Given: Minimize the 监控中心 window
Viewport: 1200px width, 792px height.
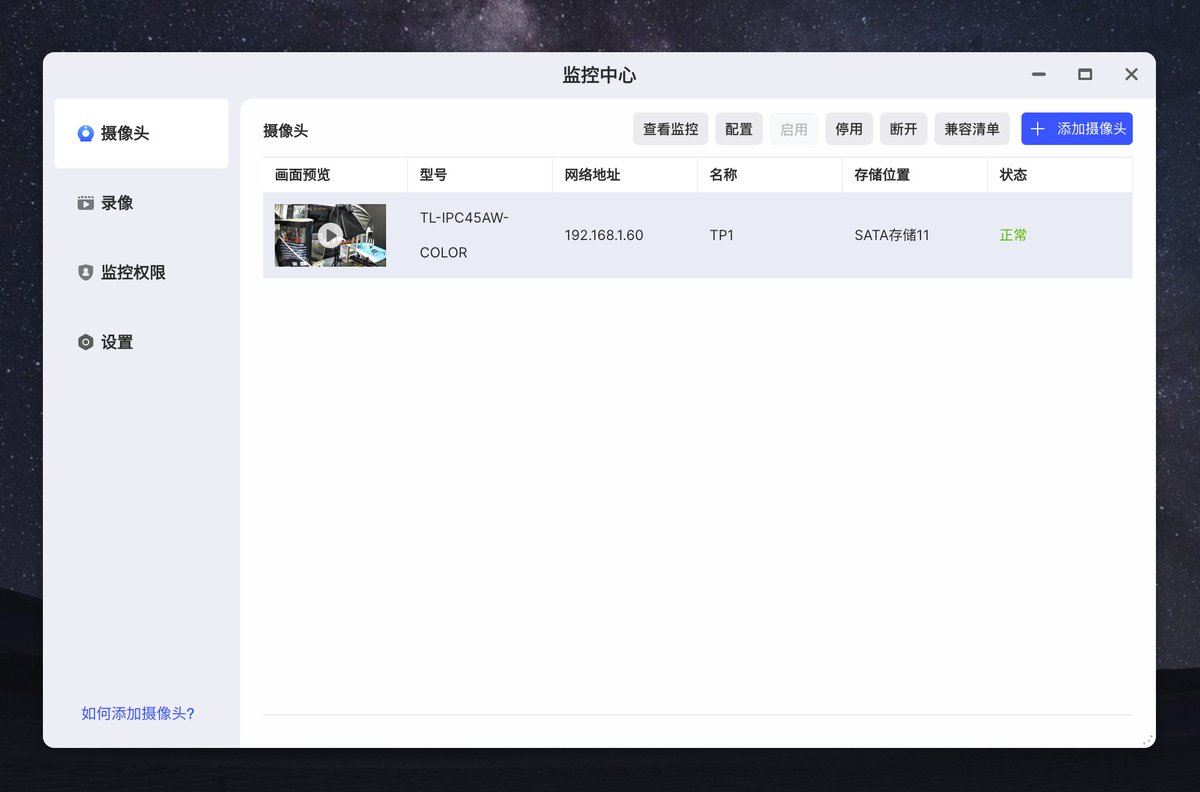Looking at the screenshot, I should pyautogui.click(x=1038, y=74).
